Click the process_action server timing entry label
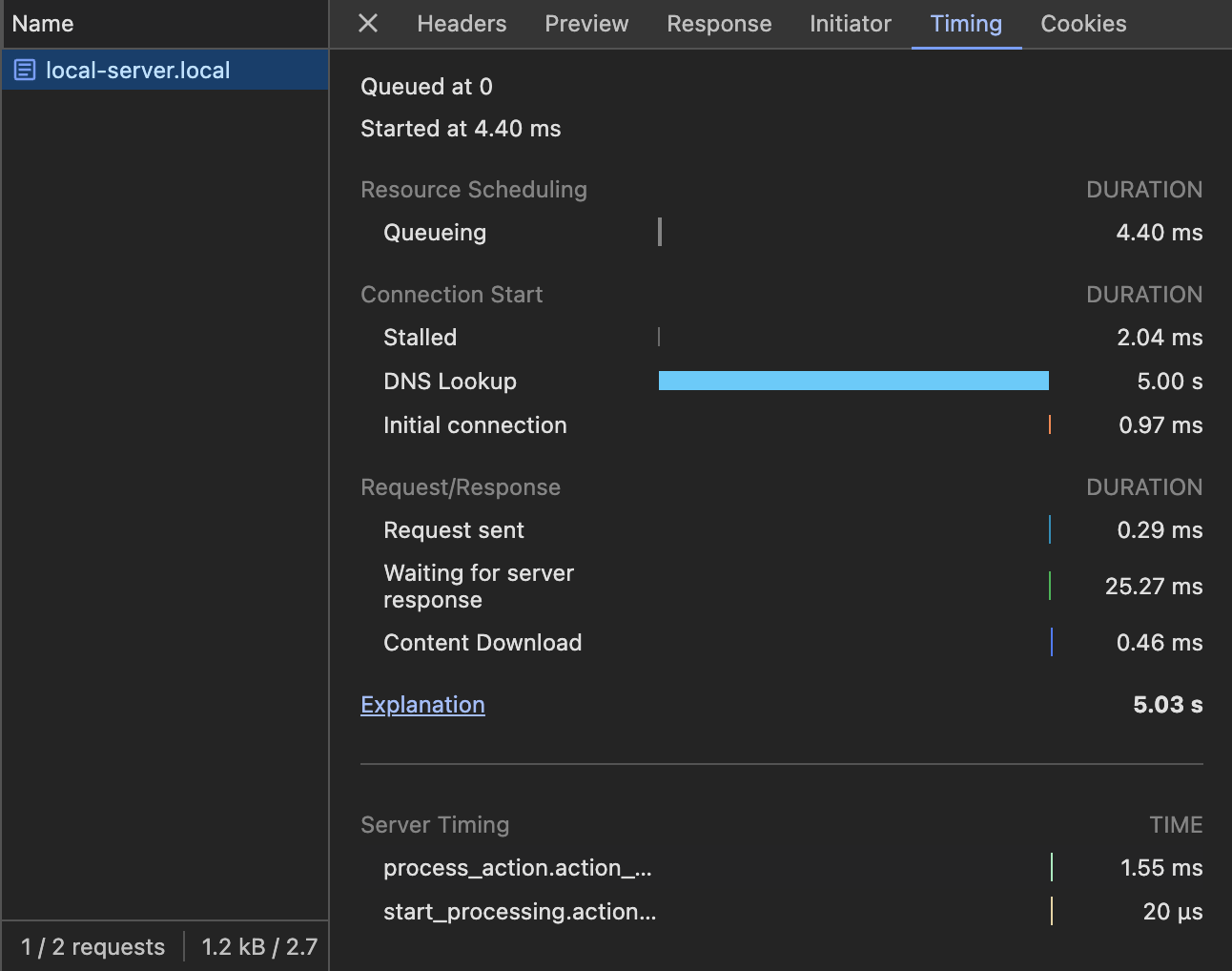Screen dimensions: 1232x971 click(x=517, y=868)
